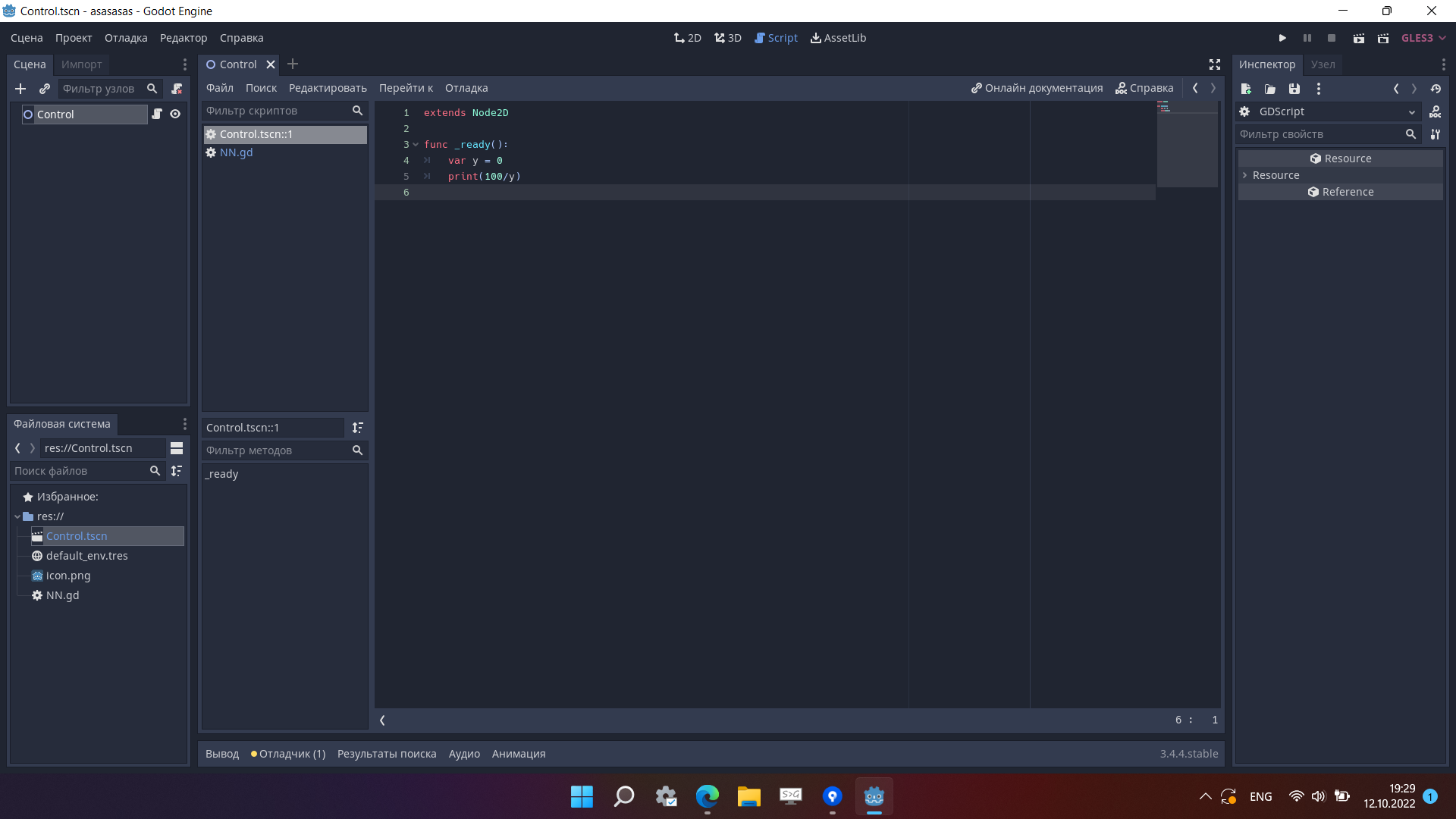Open the Отладка menu in menu bar
Viewport: 1456px width, 819px height.
click(x=126, y=38)
